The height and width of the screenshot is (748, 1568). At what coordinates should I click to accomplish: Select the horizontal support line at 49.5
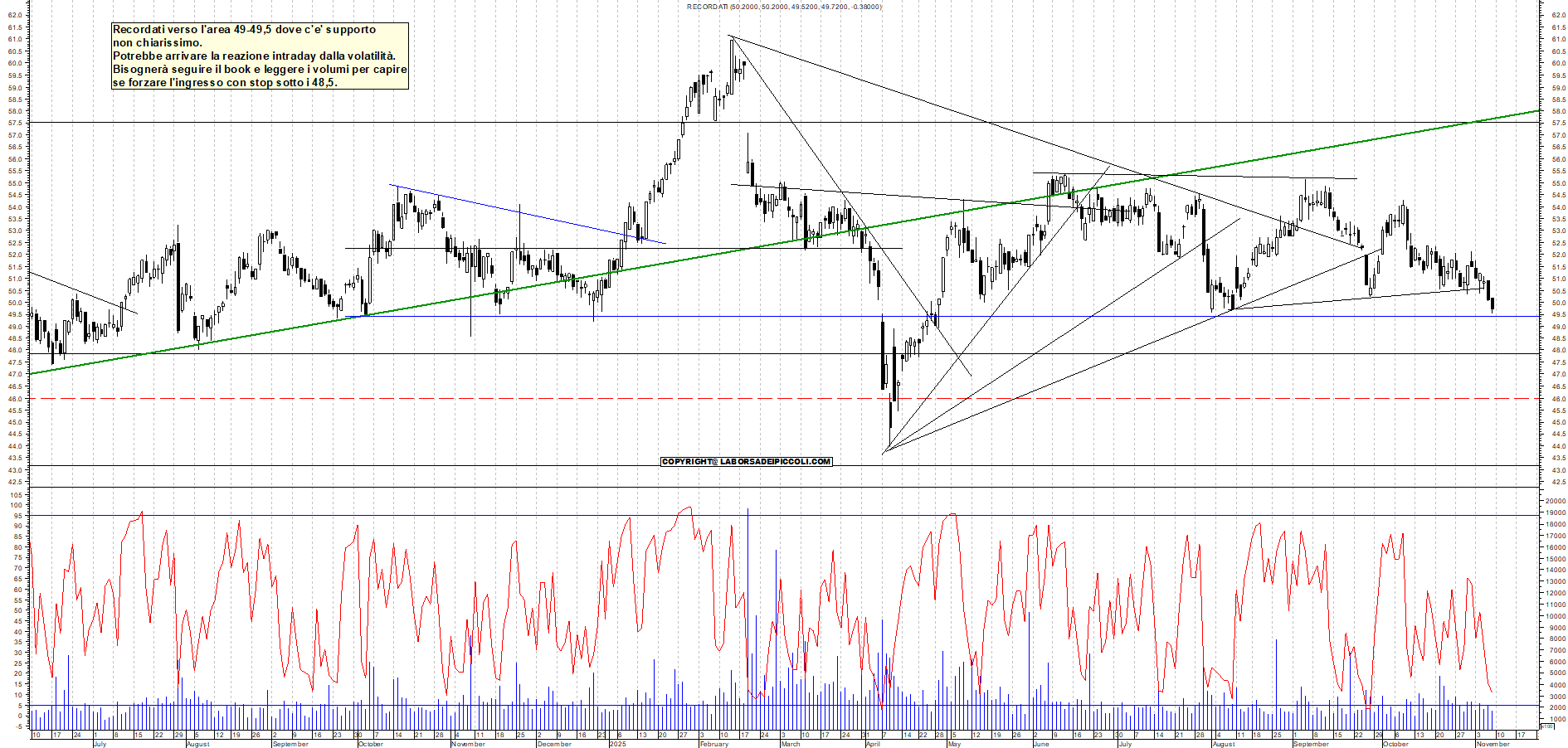click(1079, 316)
